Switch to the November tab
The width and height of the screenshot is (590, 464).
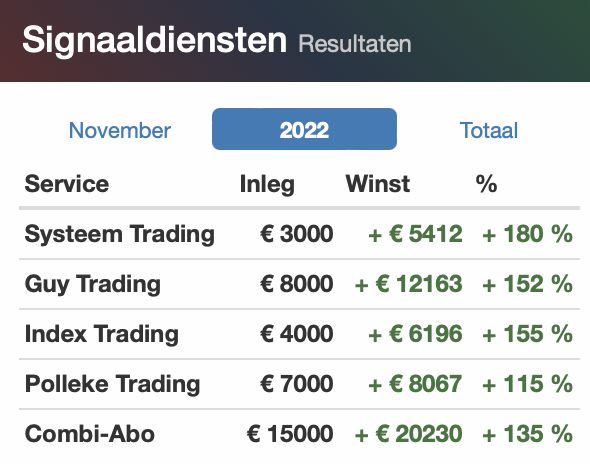tap(120, 131)
